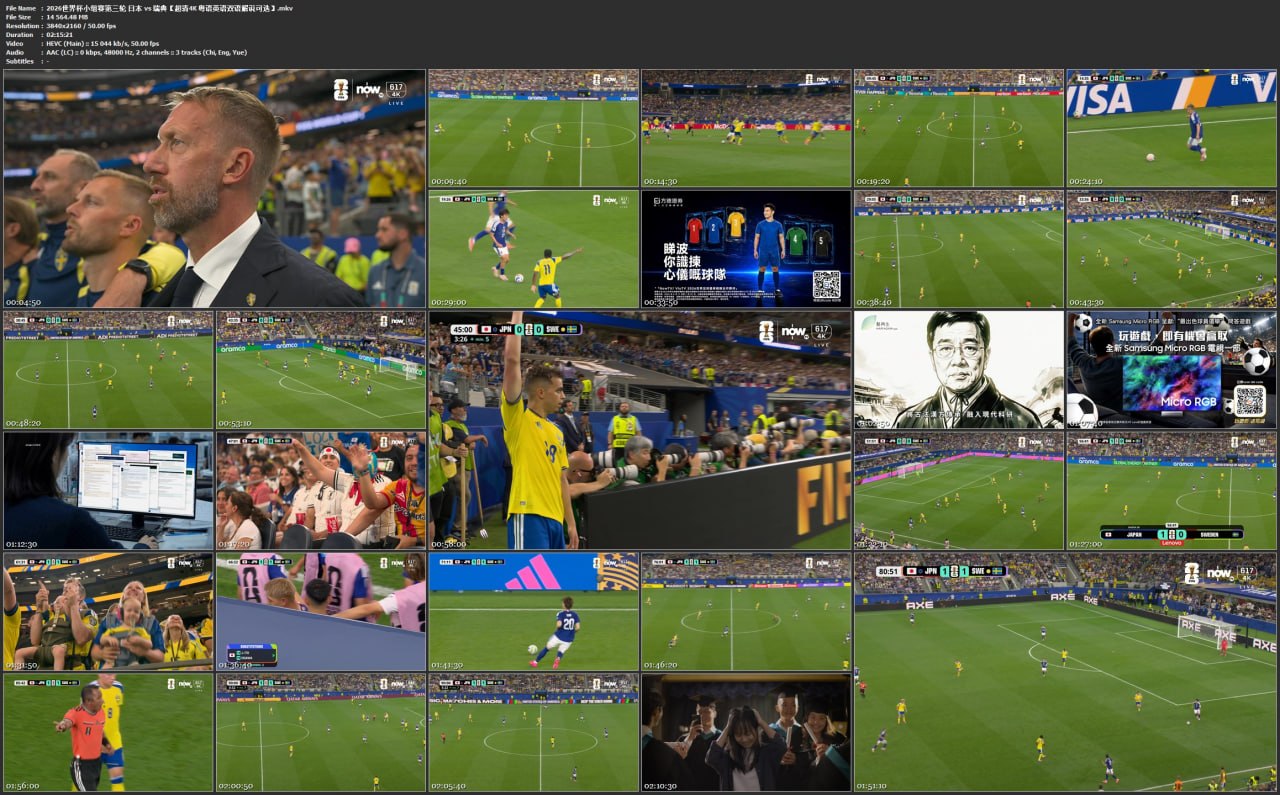This screenshot has height=795, width=1280.
Task: Open the frame at 02:00:50
Action: coord(321,733)
